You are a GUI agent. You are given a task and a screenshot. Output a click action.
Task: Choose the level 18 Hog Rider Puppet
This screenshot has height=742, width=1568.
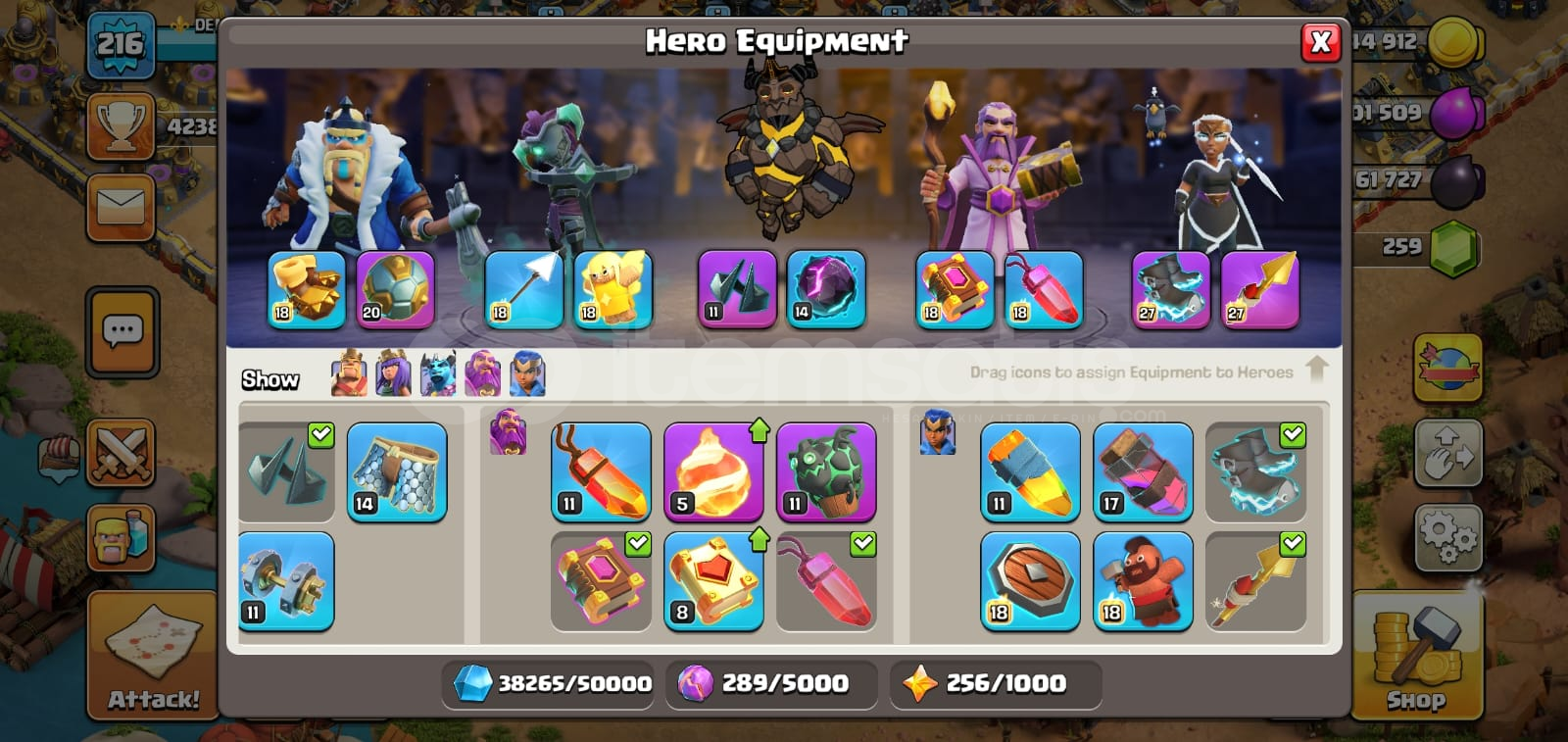tap(1143, 580)
